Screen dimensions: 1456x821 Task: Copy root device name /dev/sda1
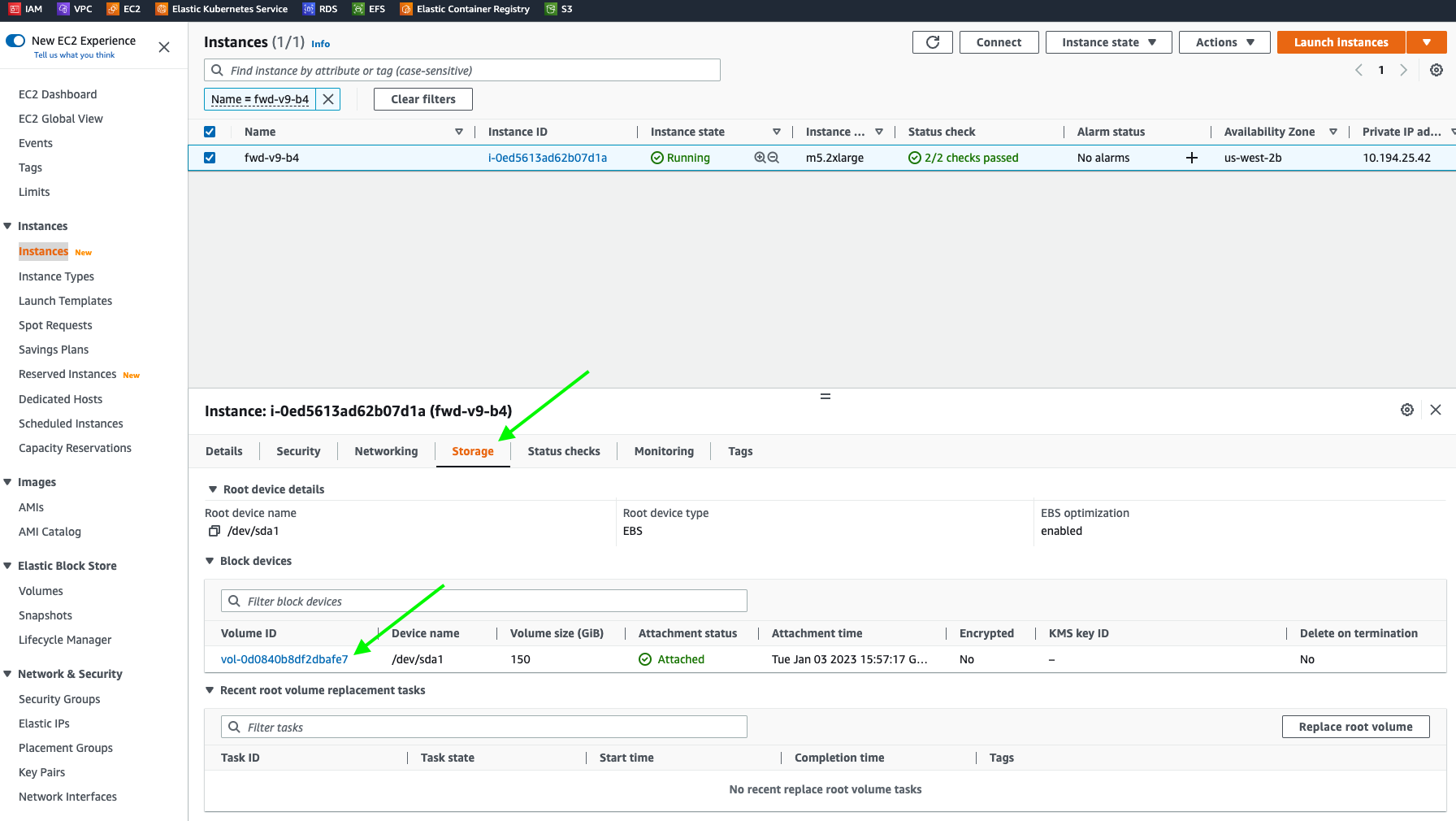coord(214,531)
